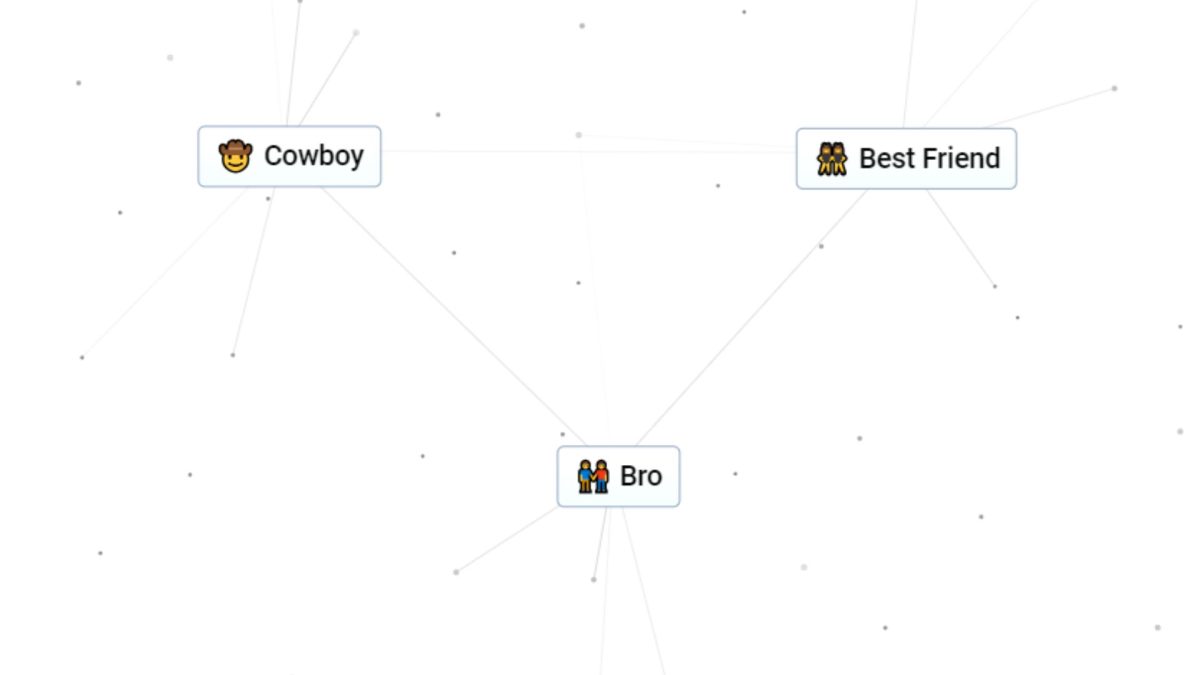Click the faint line between Cowboy and Best Friend
This screenshot has width=1200, height=675.
click(x=480, y=151)
